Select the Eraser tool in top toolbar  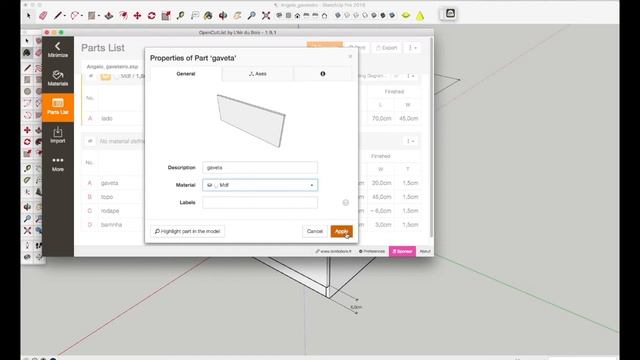(x=43, y=16)
